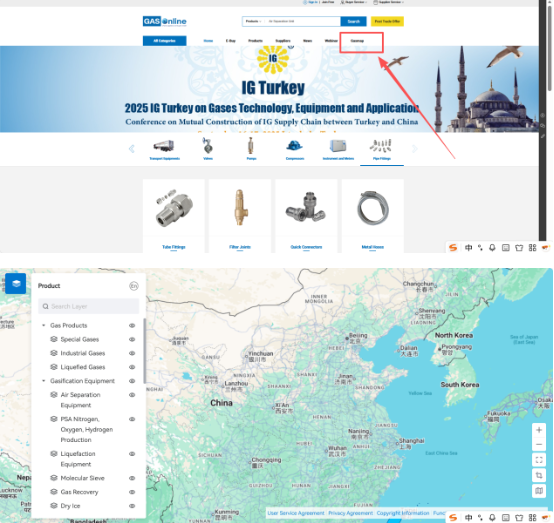Zoom in the map with plus
The height and width of the screenshot is (523, 554).
coord(539,430)
